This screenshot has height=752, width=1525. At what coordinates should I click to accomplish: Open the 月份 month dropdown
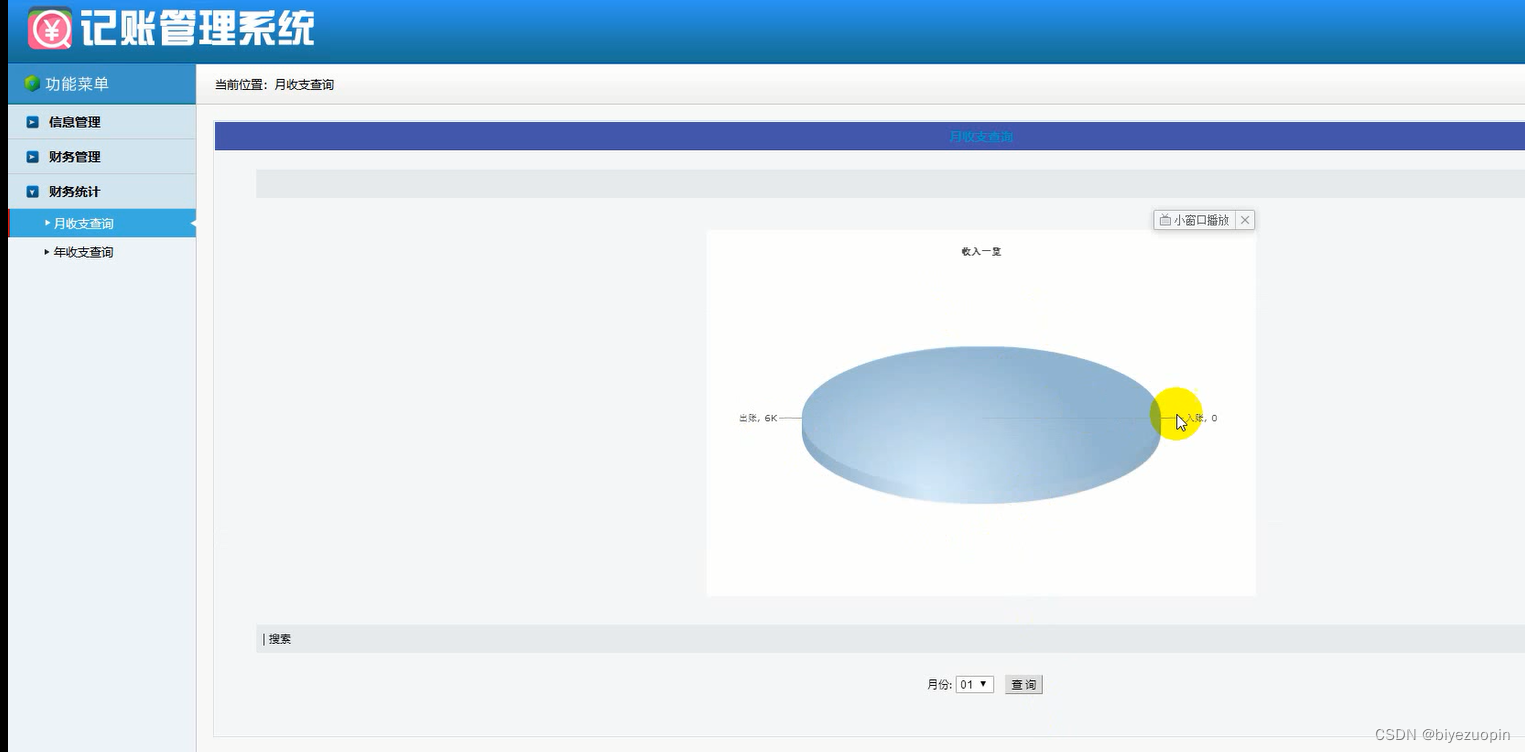pos(975,685)
